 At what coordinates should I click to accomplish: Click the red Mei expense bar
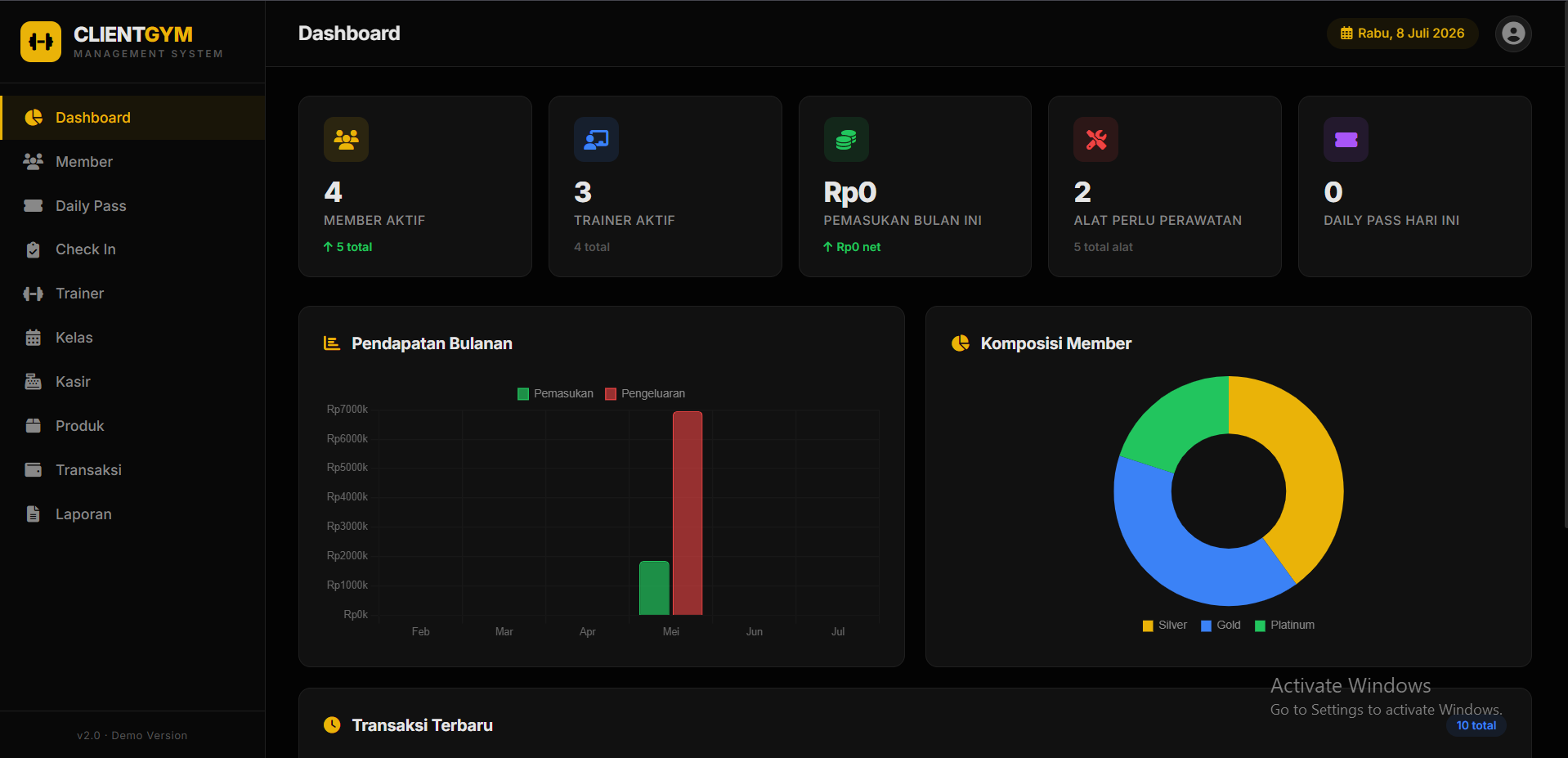coord(688,513)
